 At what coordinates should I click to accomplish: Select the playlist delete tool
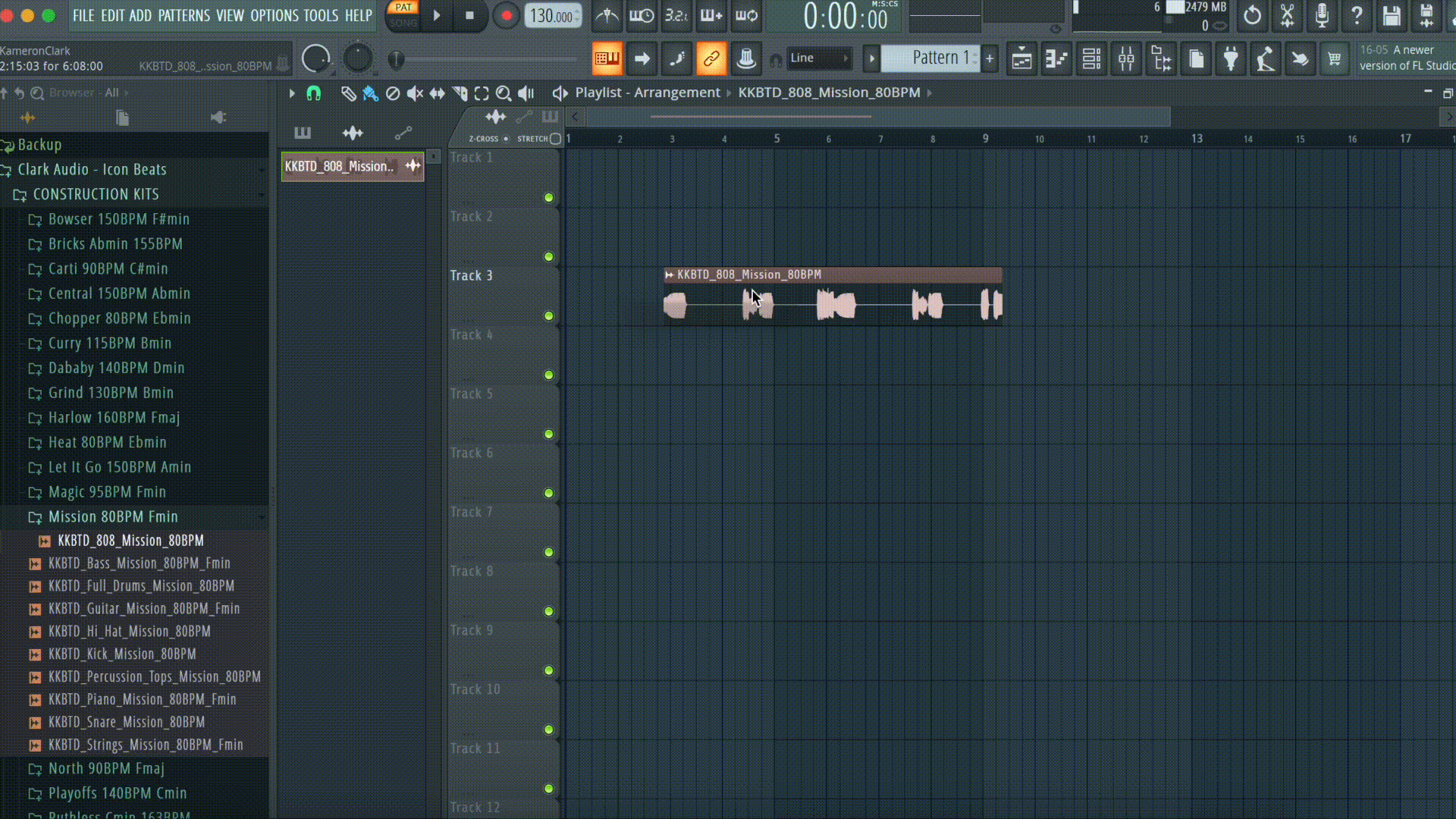coord(392,93)
